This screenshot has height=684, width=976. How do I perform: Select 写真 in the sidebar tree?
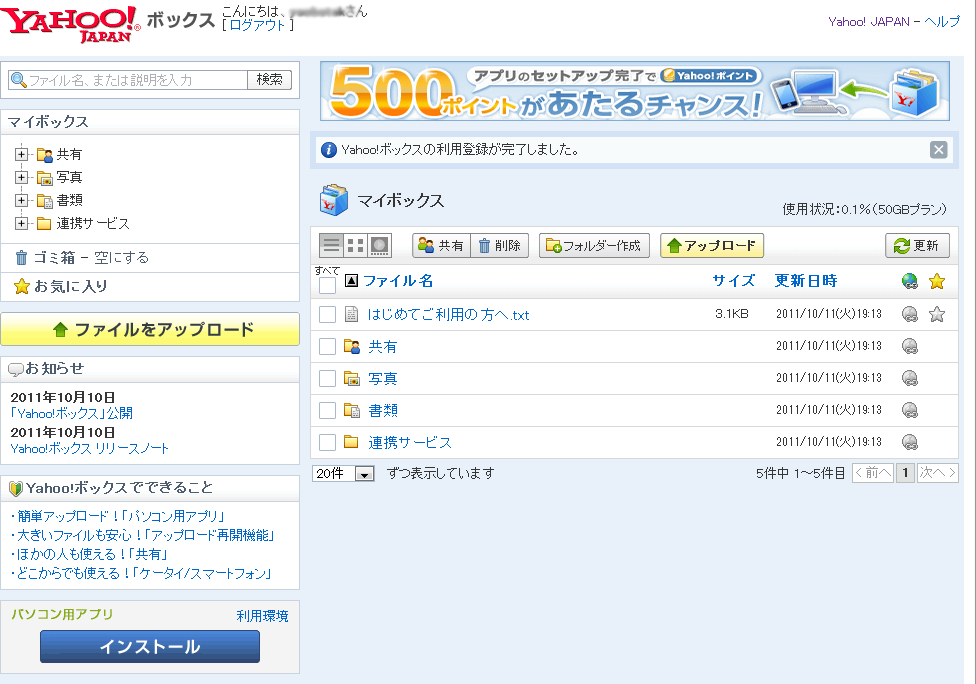tap(69, 177)
